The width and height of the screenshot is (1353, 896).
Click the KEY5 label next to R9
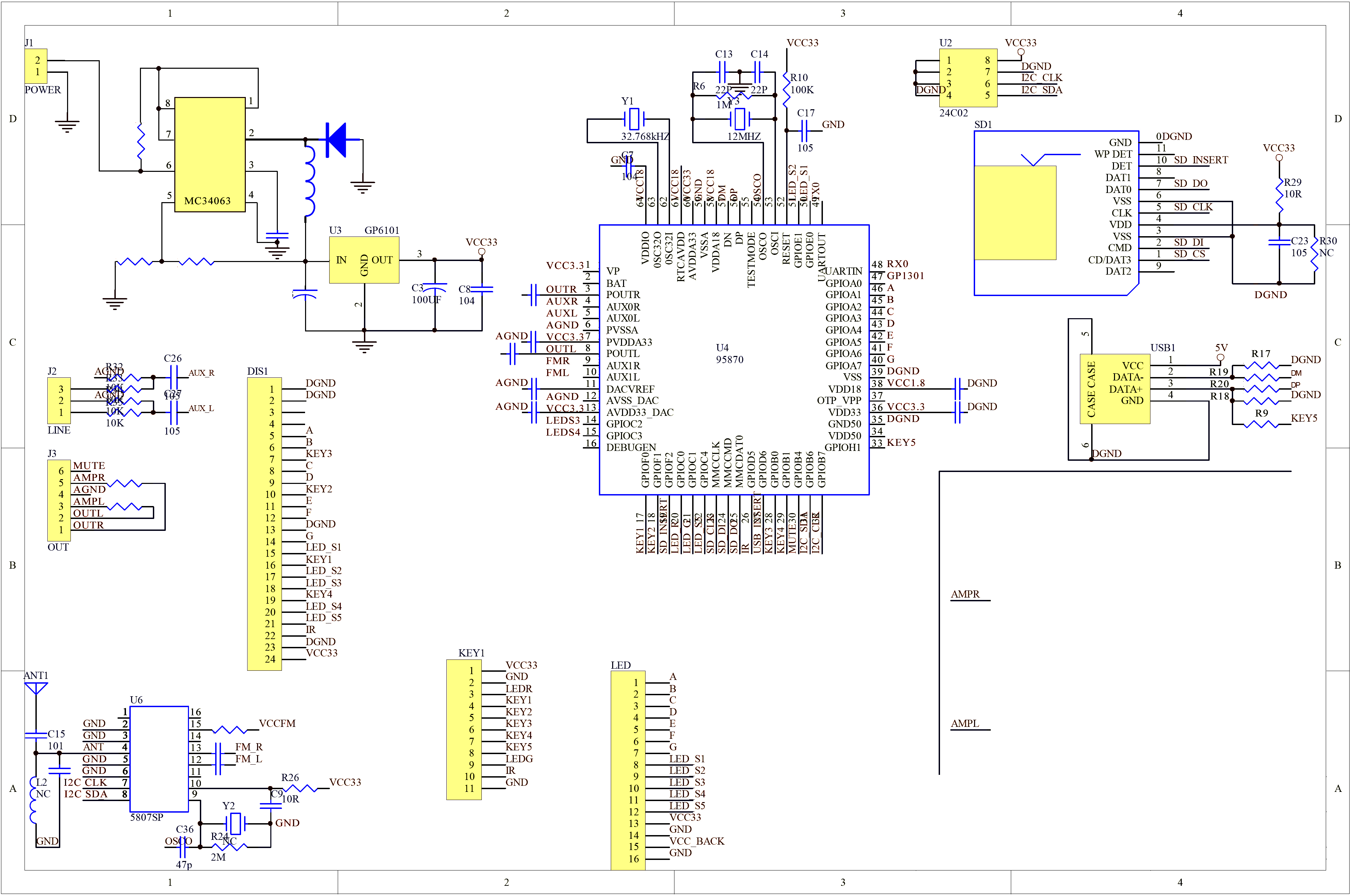click(1304, 418)
